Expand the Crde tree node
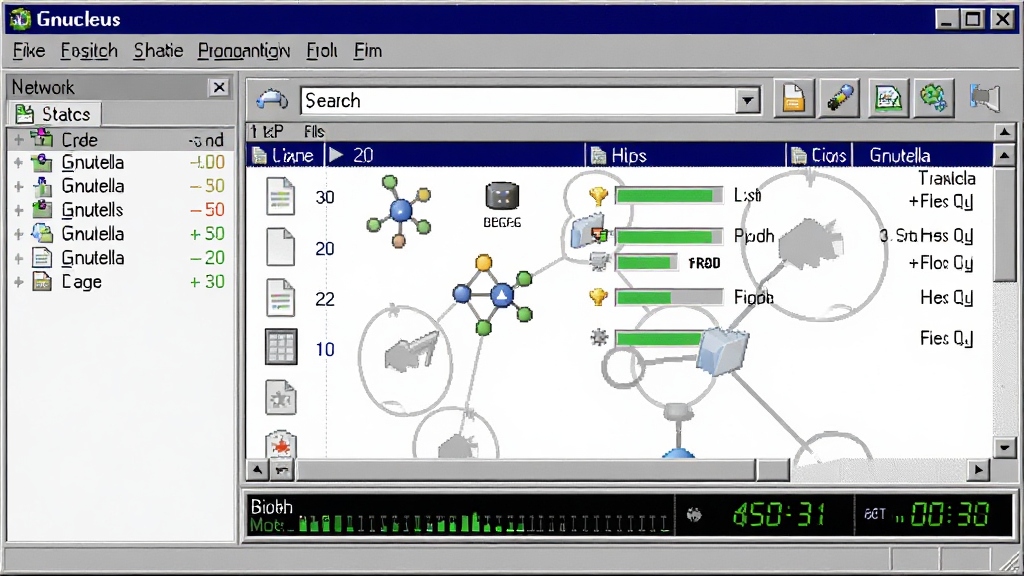Viewport: 1024px width, 576px height. [19, 139]
